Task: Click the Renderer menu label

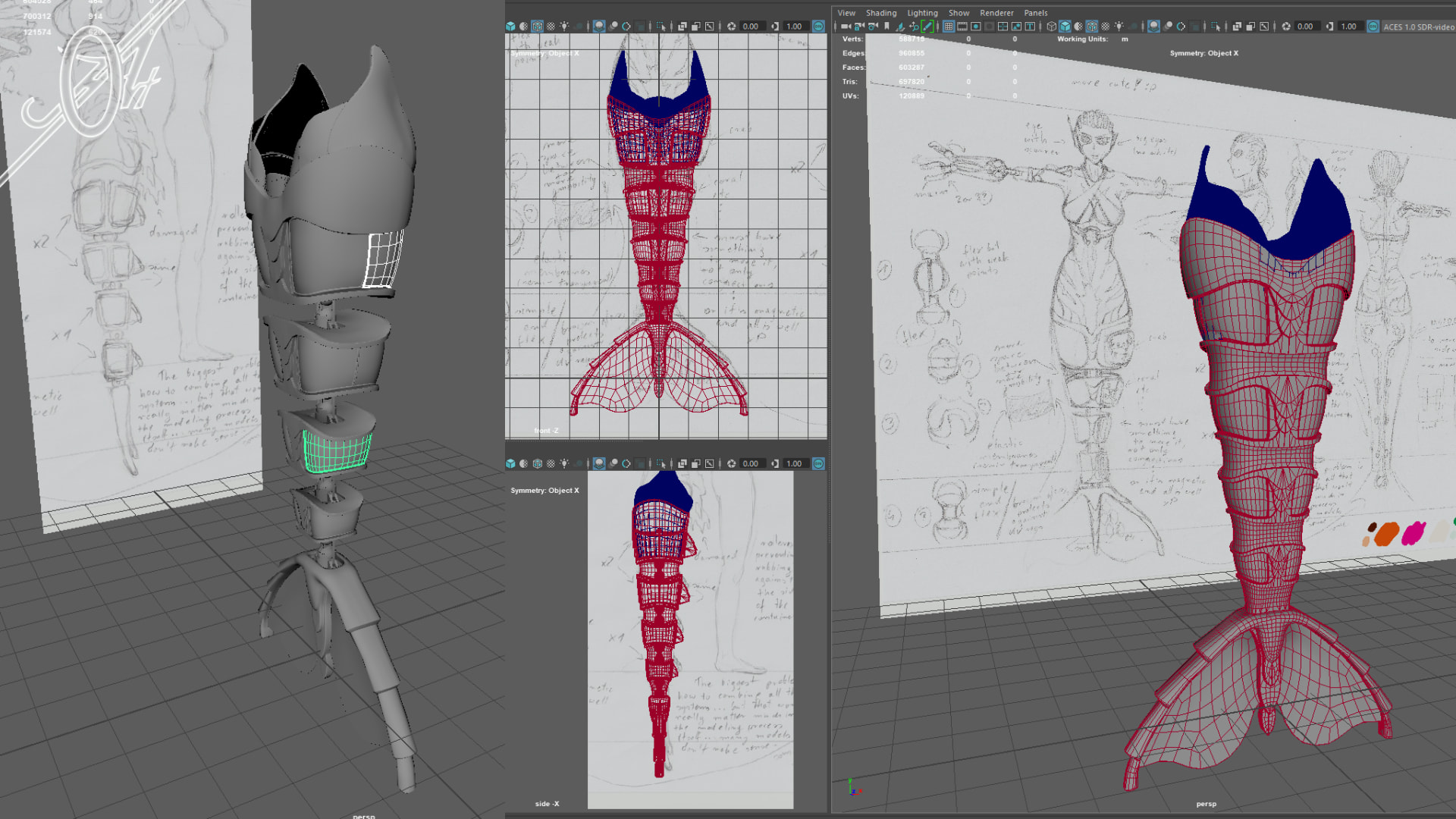Action: click(x=996, y=13)
